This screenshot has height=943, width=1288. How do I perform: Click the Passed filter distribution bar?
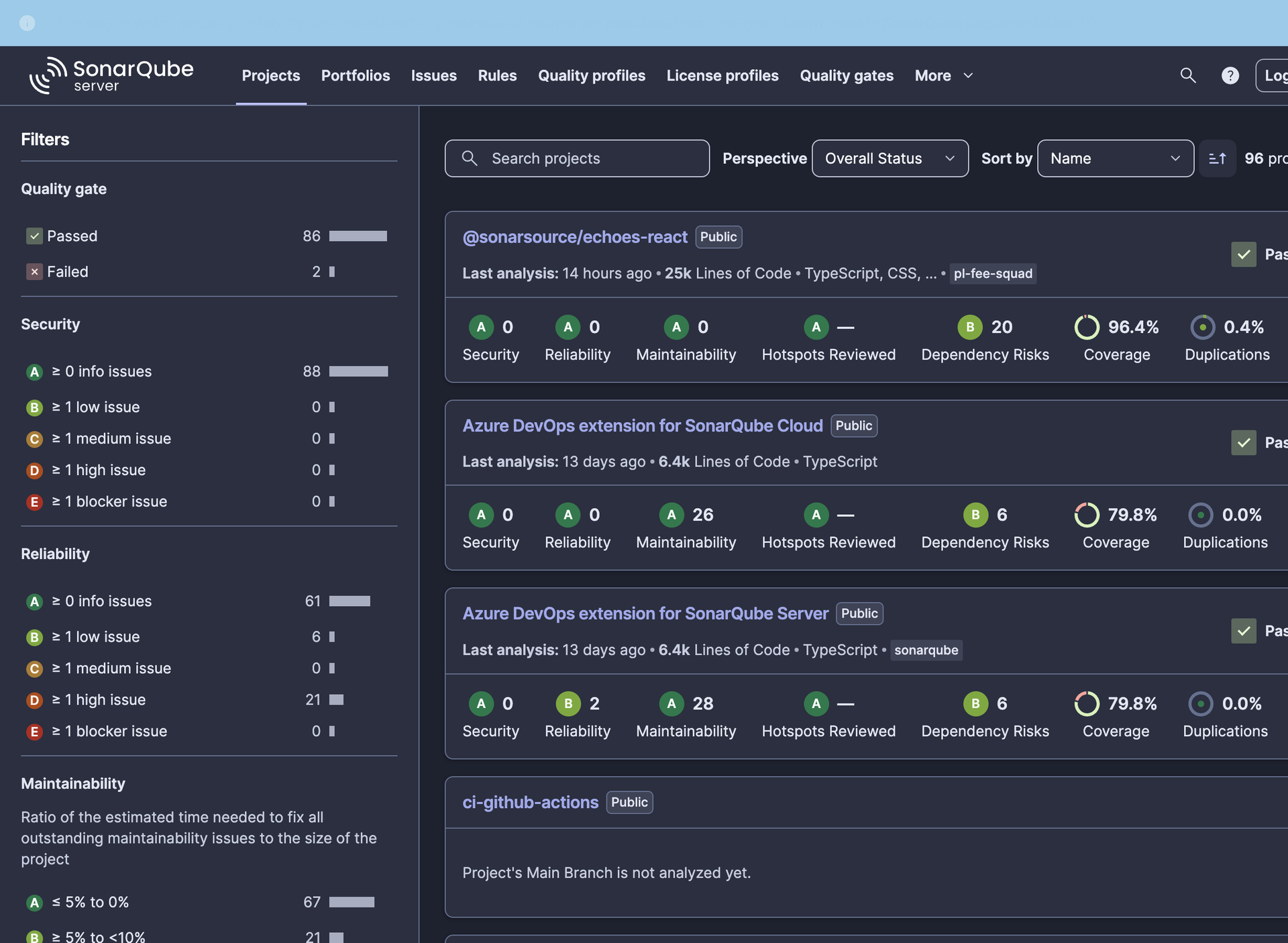tap(358, 236)
